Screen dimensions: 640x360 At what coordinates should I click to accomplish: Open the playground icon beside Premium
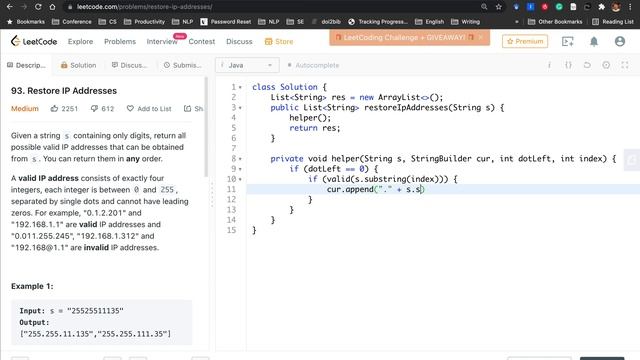[x=568, y=41]
